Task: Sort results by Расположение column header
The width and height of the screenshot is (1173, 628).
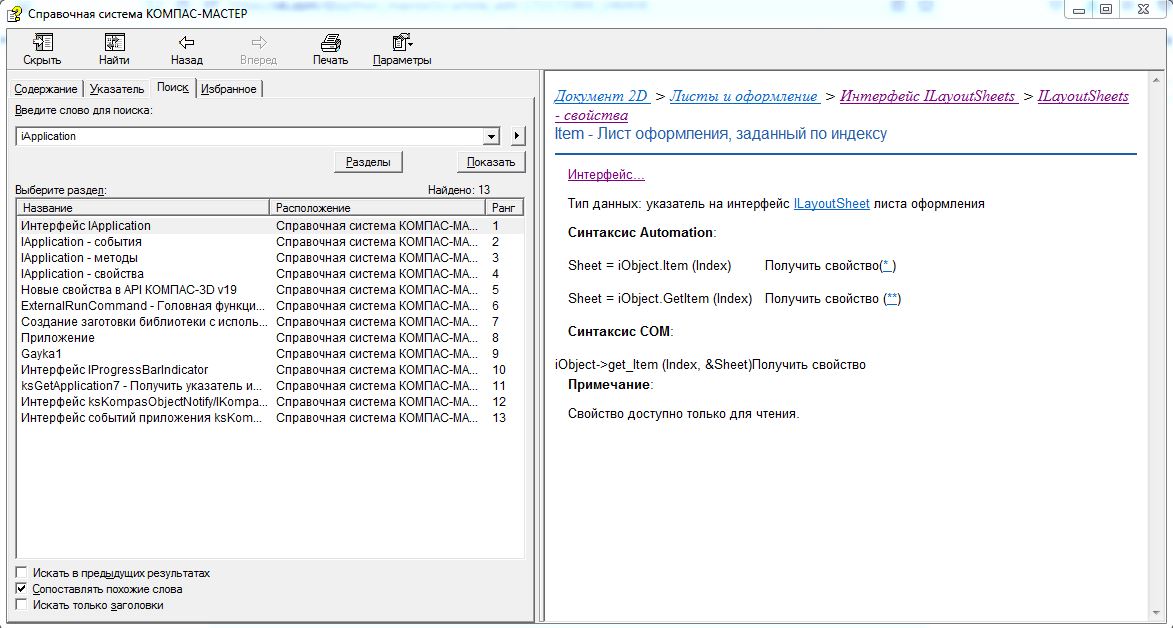Action: (x=377, y=207)
